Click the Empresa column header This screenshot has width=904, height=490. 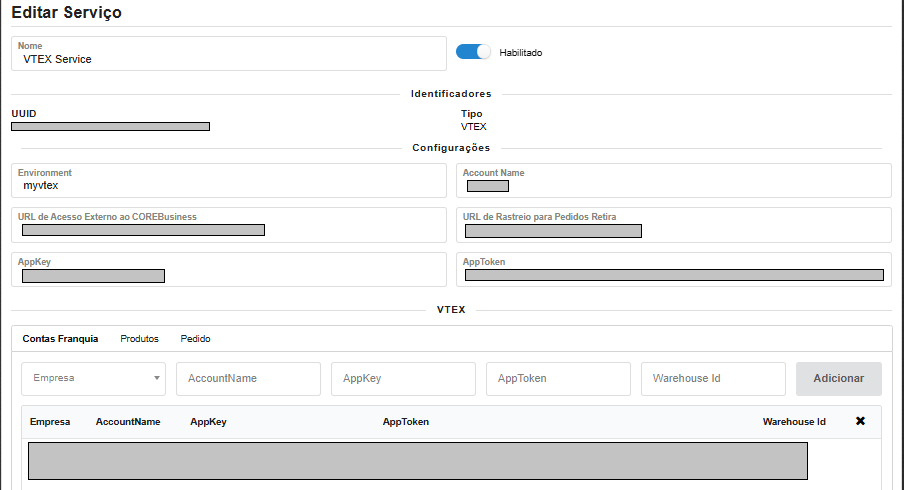click(x=50, y=422)
